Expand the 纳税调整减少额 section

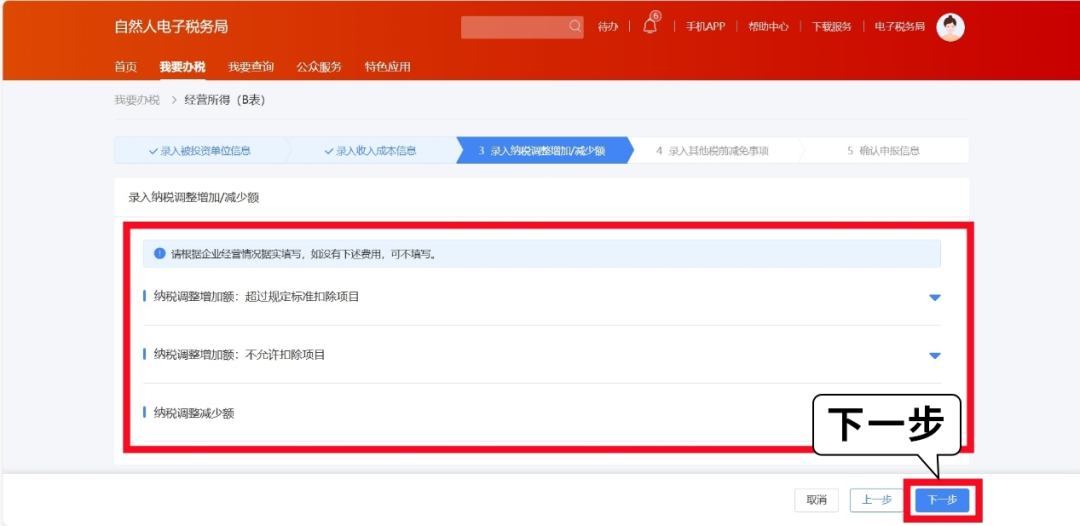[x=194, y=413]
